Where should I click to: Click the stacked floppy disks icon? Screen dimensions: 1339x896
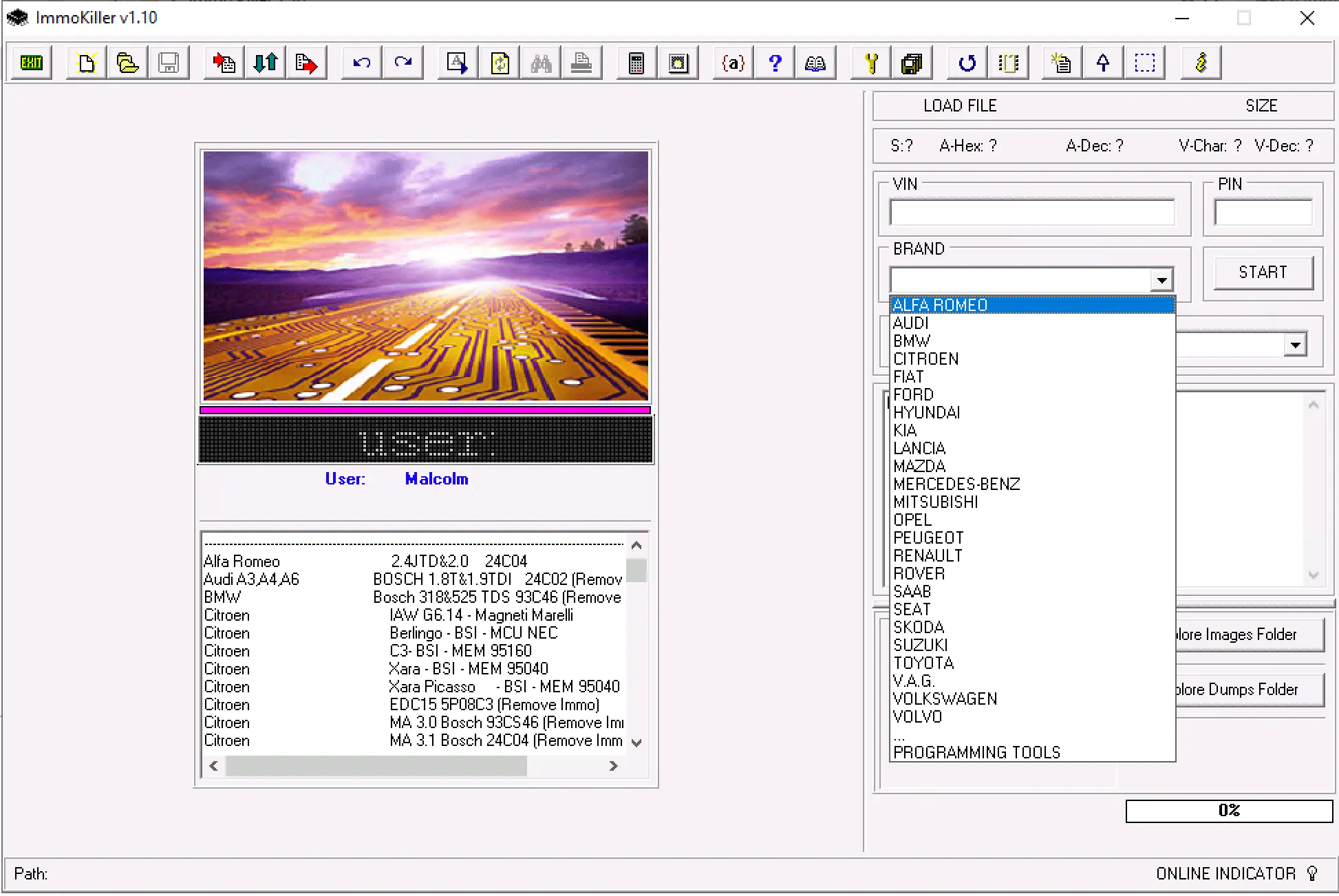click(x=912, y=63)
